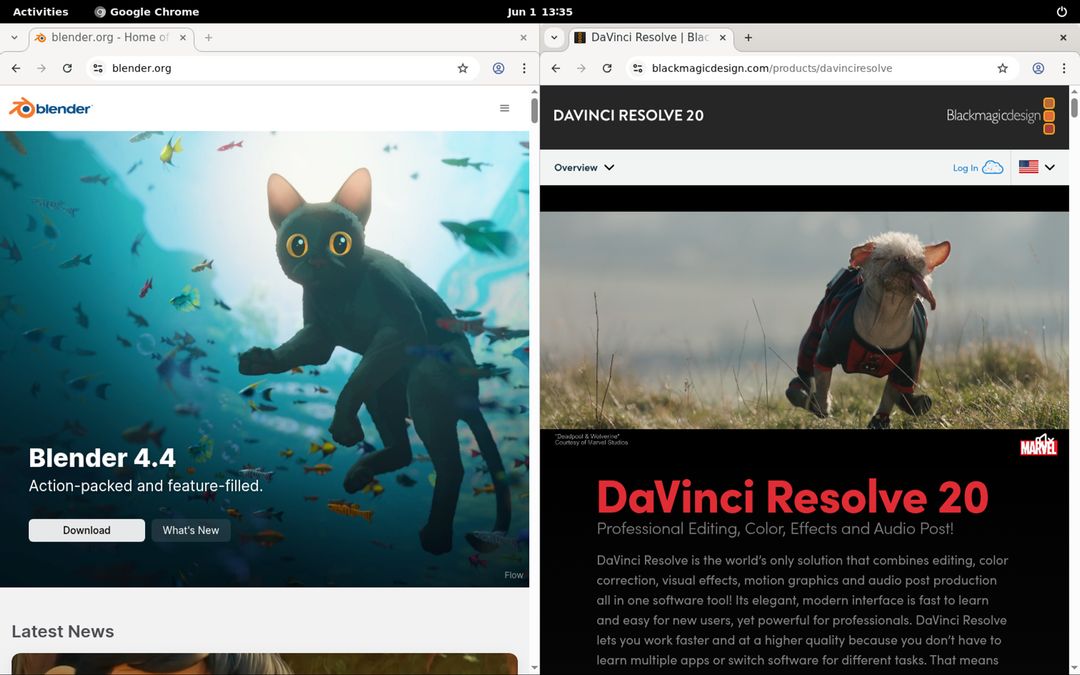The image size is (1080, 675).
Task: Select the DaVinci Resolve tab
Action: click(x=650, y=38)
